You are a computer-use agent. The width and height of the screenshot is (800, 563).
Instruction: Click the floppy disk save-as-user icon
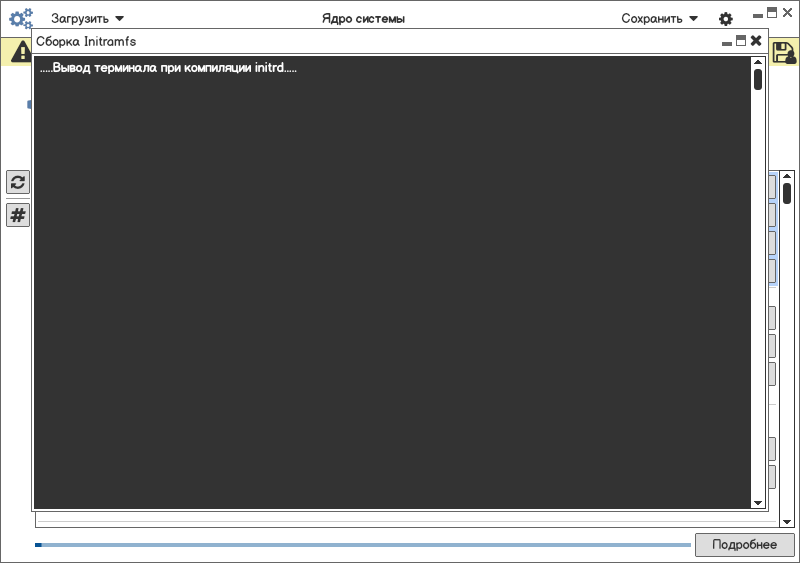pos(784,53)
